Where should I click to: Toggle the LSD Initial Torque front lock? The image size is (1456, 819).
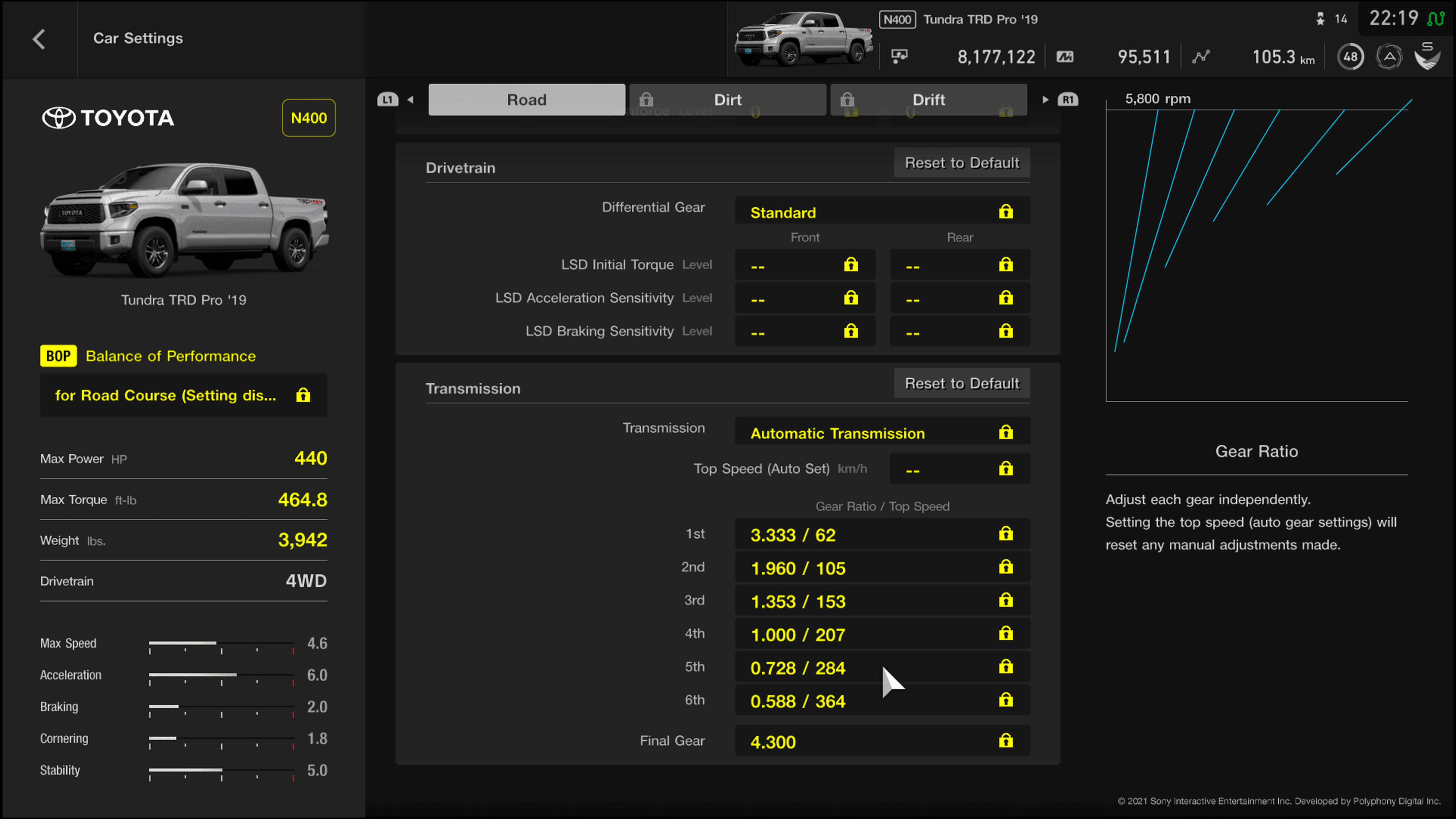(x=850, y=264)
